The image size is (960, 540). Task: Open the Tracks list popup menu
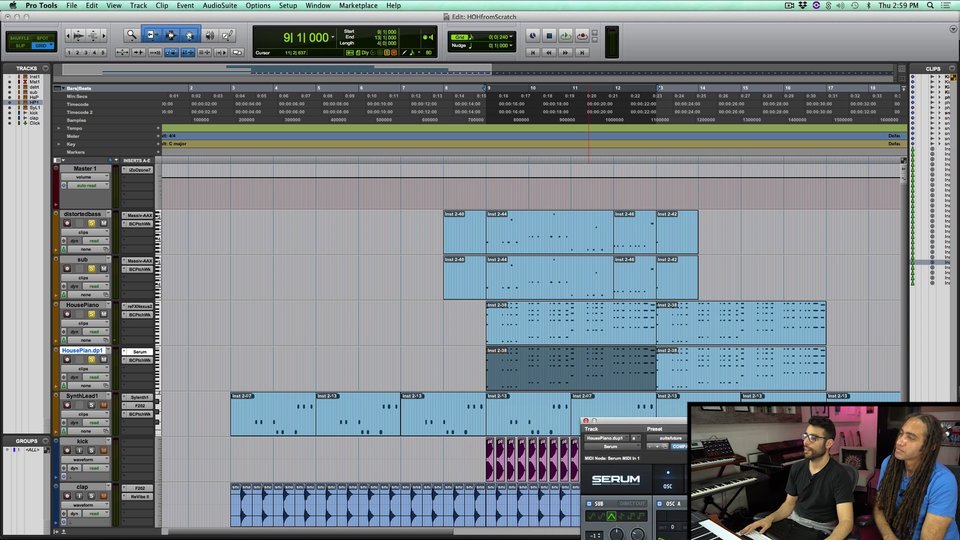pyautogui.click(x=45, y=69)
